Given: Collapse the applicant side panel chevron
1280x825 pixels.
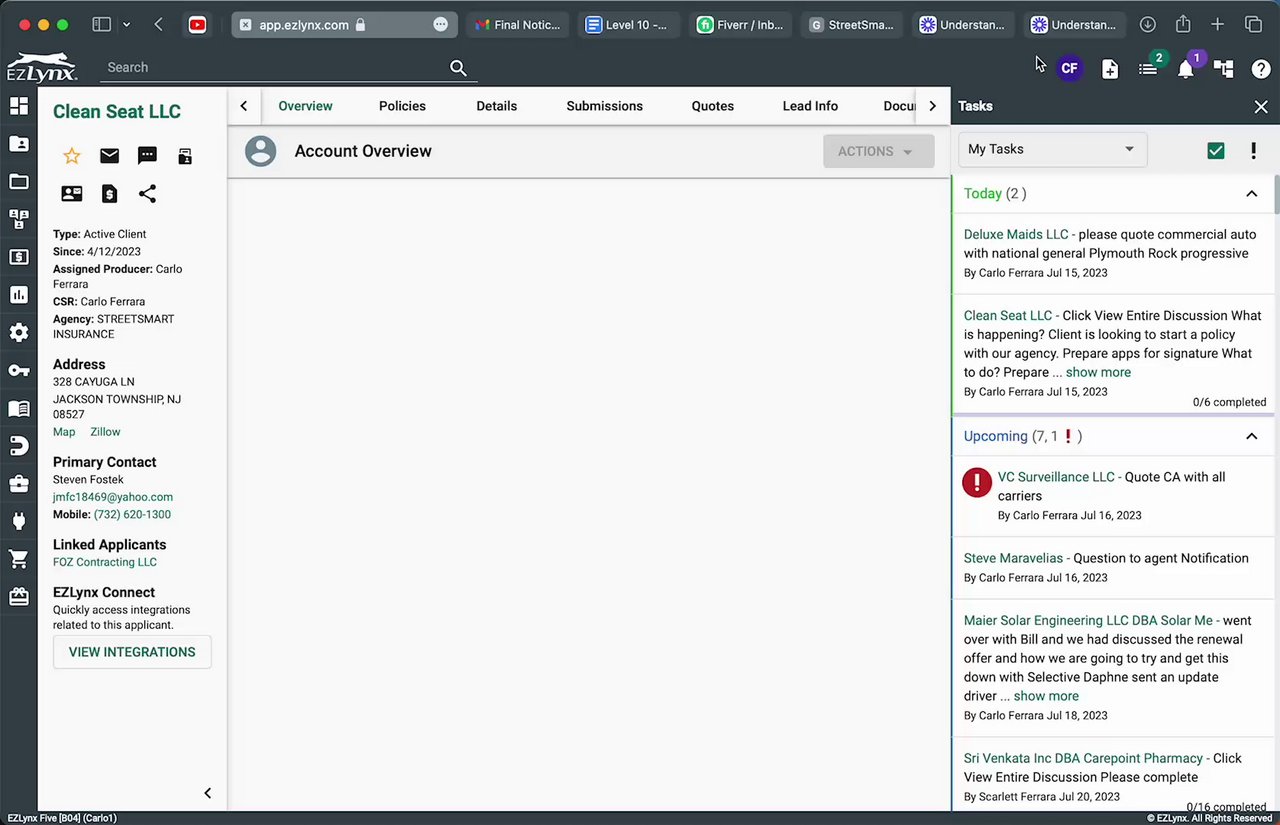Looking at the screenshot, I should click(208, 793).
